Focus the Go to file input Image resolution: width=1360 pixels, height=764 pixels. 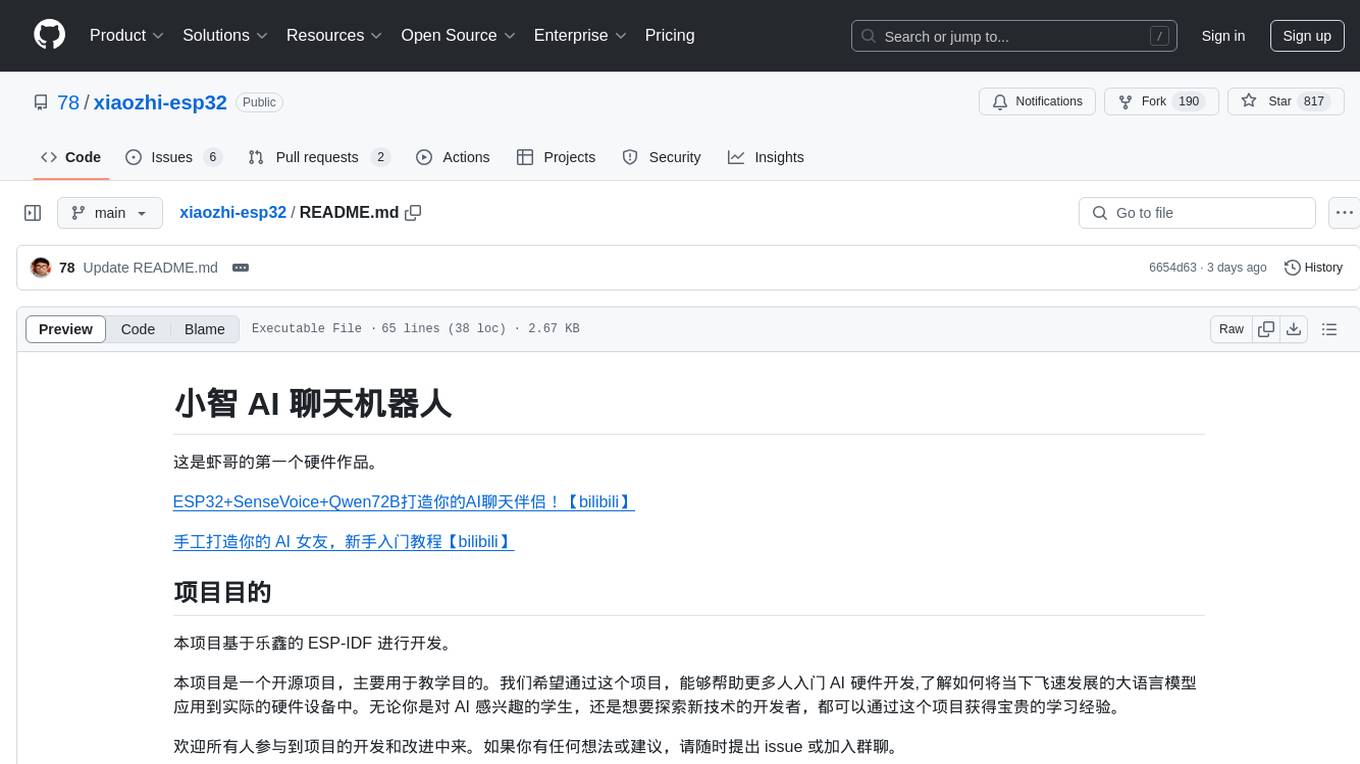pos(1197,213)
